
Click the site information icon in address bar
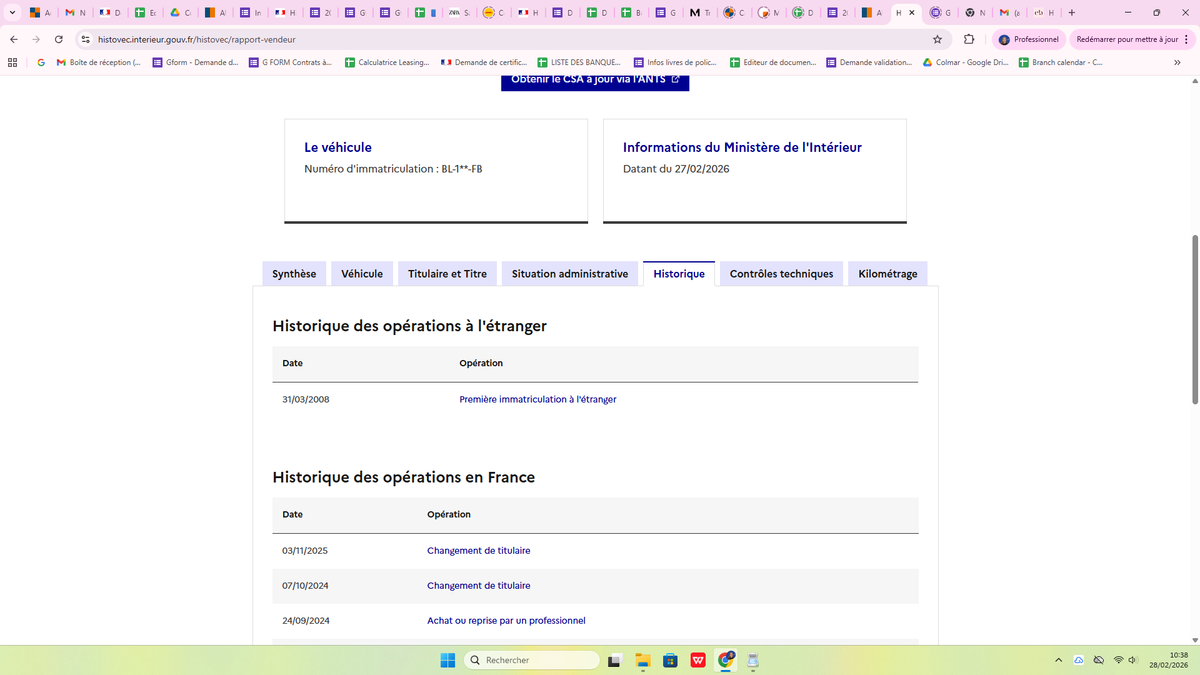click(x=86, y=39)
